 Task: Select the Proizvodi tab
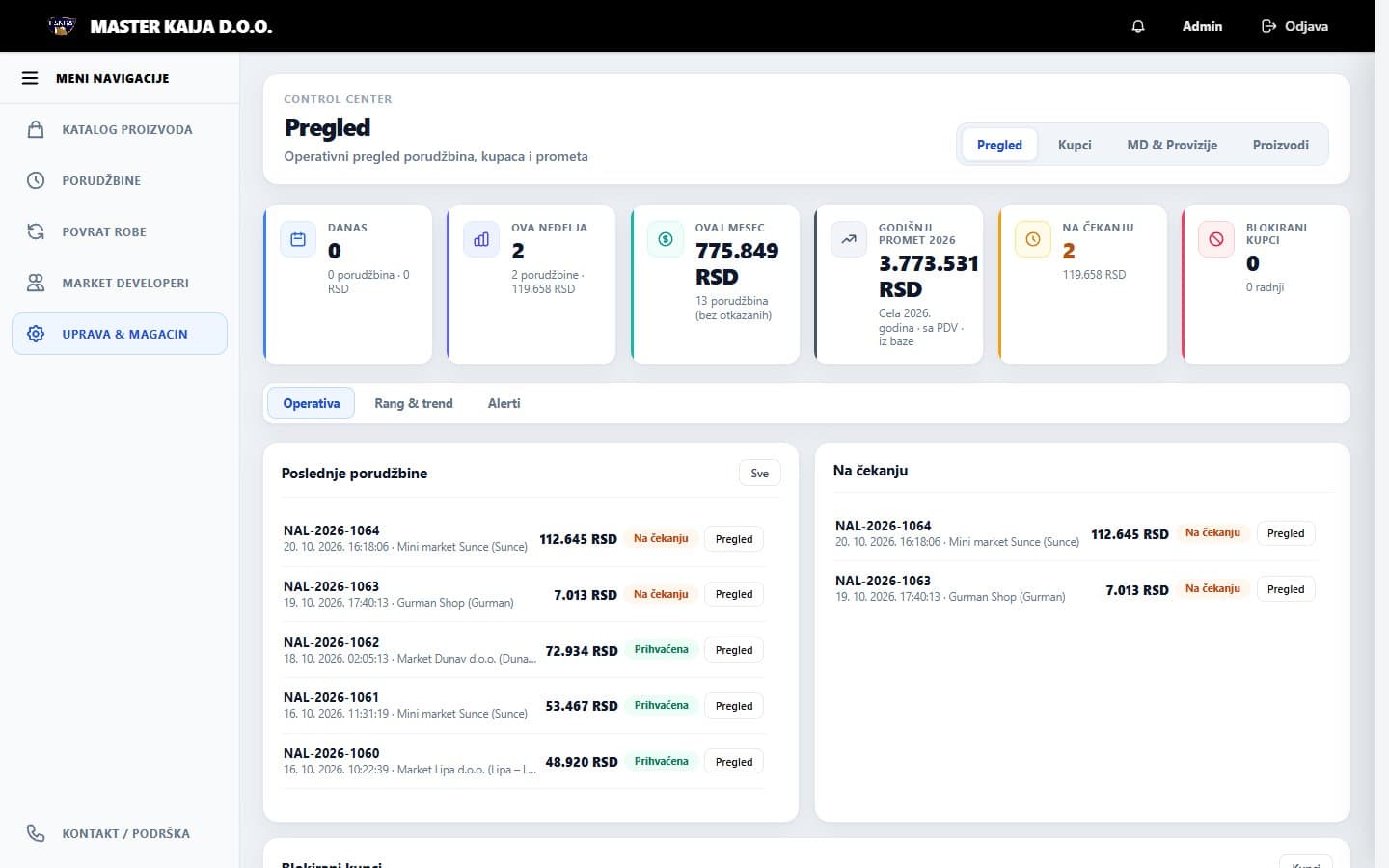click(1281, 145)
